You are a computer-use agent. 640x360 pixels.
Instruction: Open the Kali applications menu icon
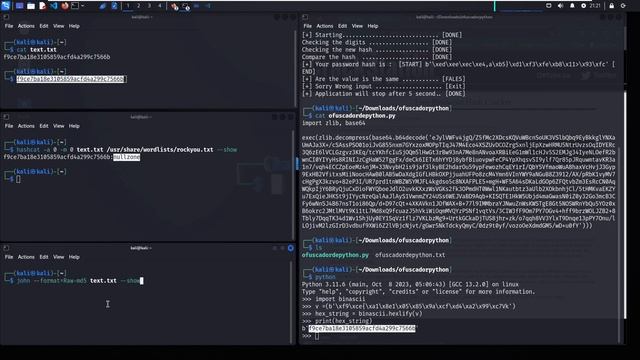pyautogui.click(x=5, y=6)
